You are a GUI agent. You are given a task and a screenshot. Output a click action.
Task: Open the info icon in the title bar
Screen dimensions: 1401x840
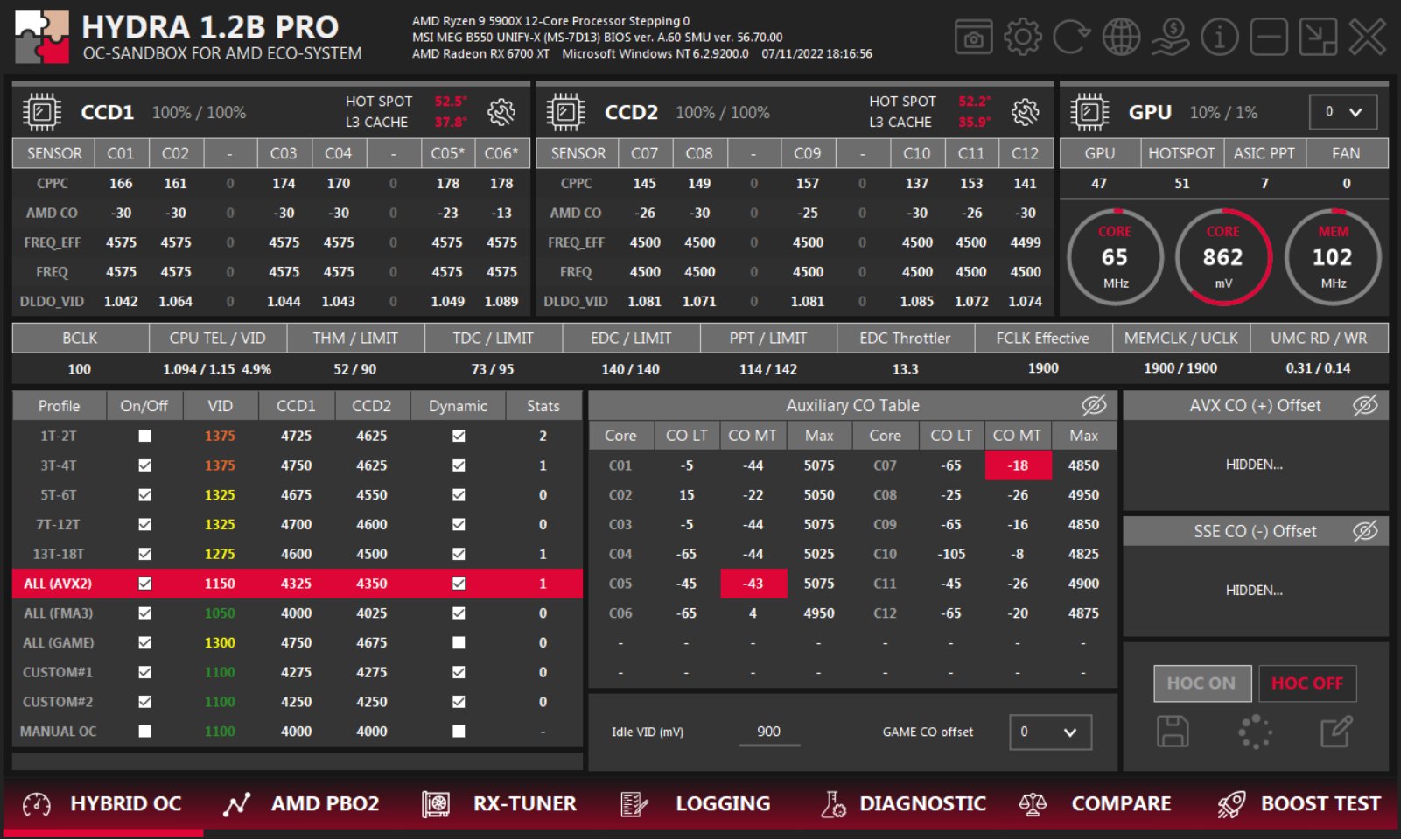1220,38
